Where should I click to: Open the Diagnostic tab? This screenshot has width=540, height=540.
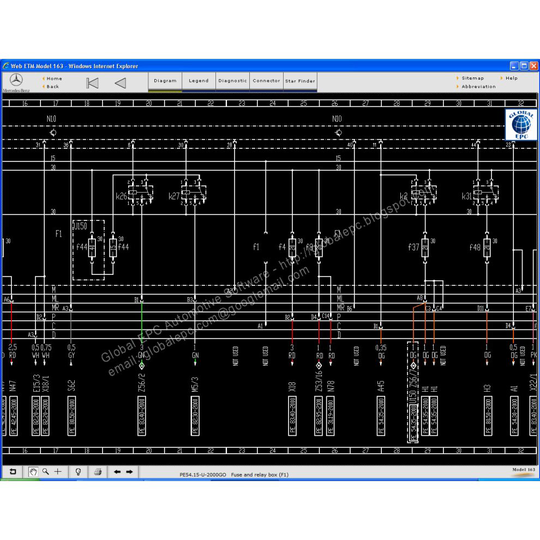pyautogui.click(x=232, y=81)
